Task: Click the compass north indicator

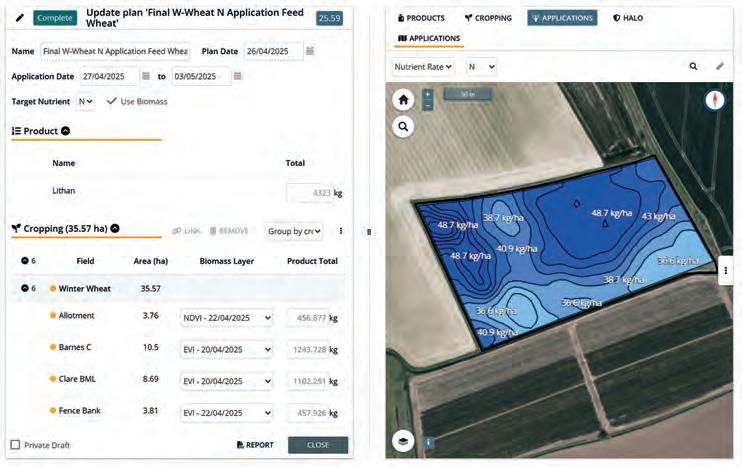Action: [715, 100]
